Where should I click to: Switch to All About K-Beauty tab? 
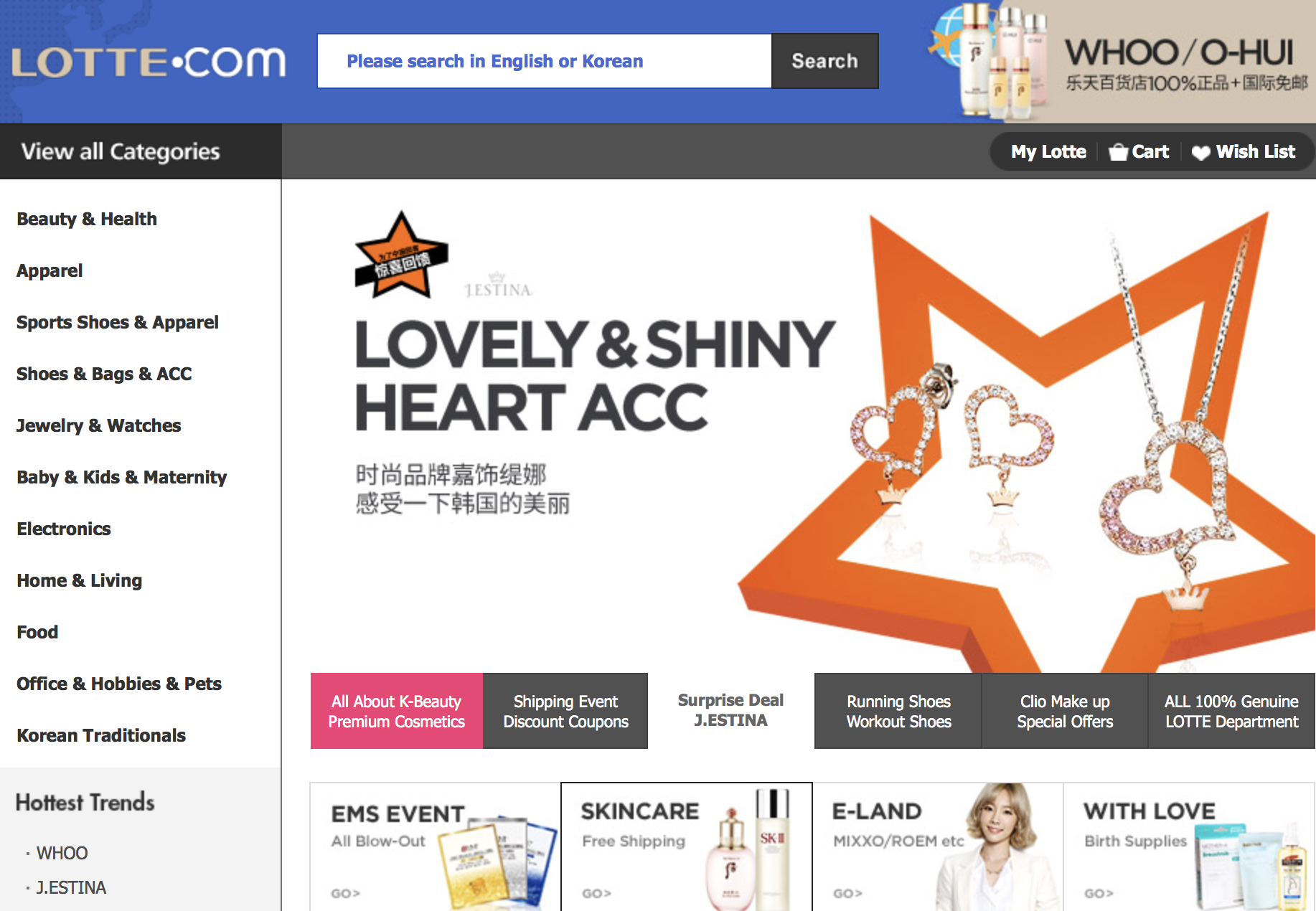[x=397, y=711]
